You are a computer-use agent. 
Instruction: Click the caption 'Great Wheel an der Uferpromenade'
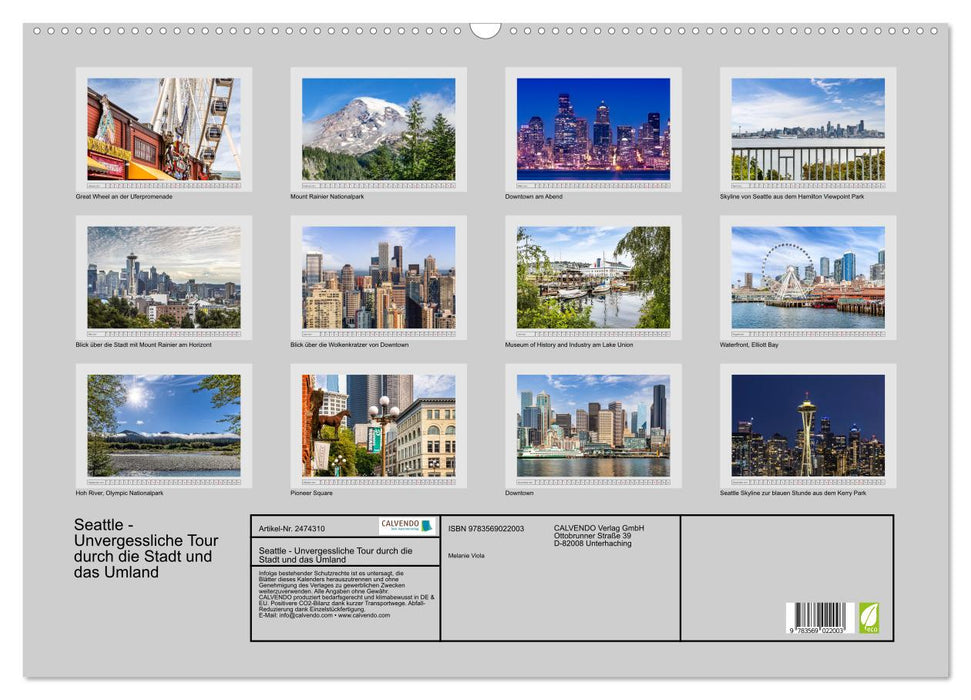124,196
